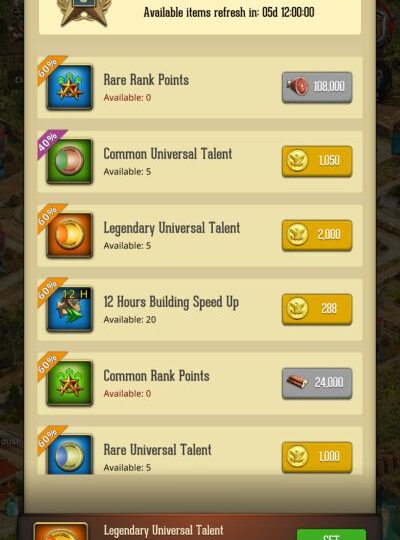Image resolution: width=400 pixels, height=540 pixels.
Task: Open the bottom Legendary Universal Talent banner thumbnail
Action: [x=61, y=531]
